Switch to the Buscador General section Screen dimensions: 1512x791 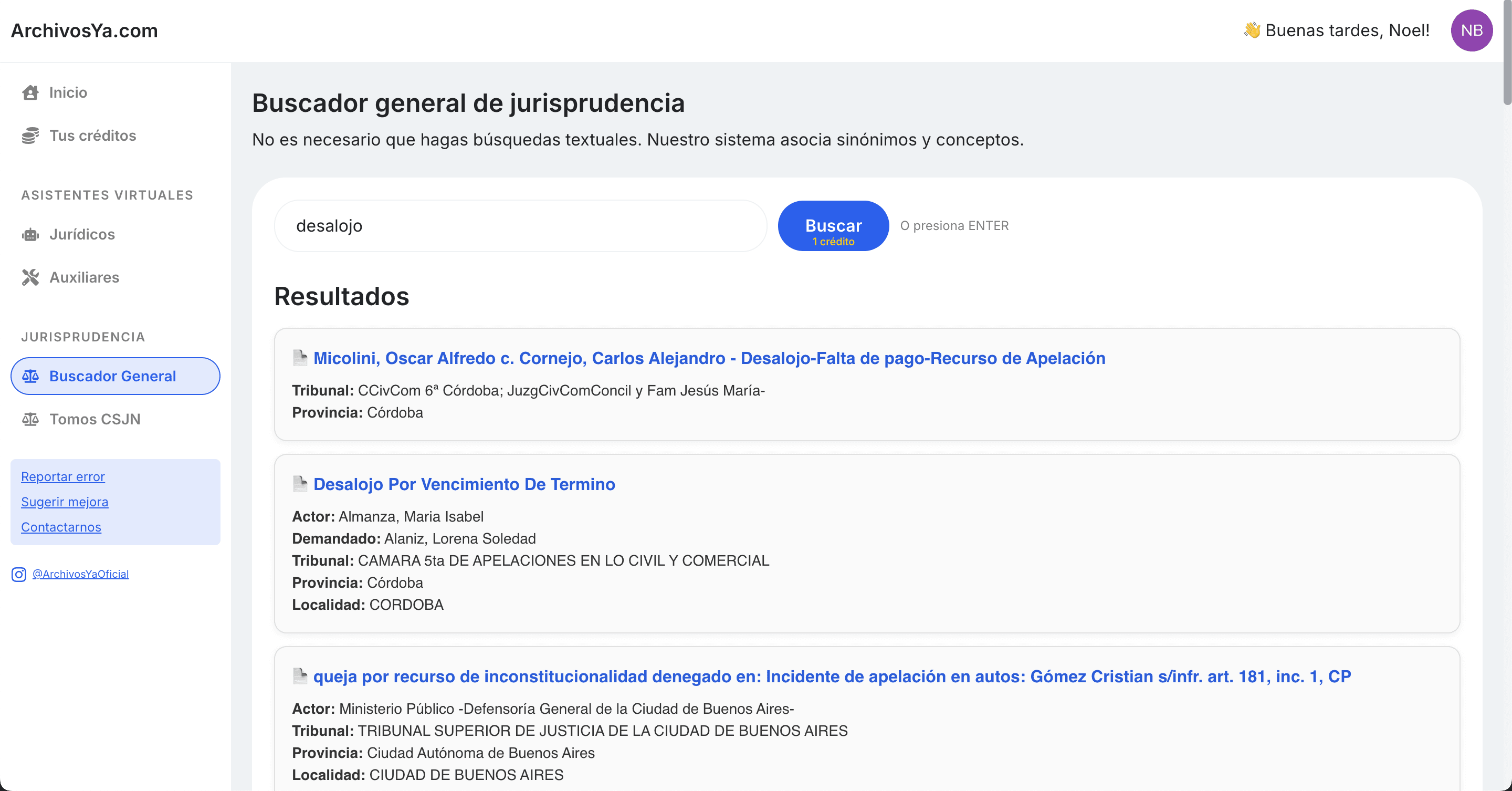113,376
